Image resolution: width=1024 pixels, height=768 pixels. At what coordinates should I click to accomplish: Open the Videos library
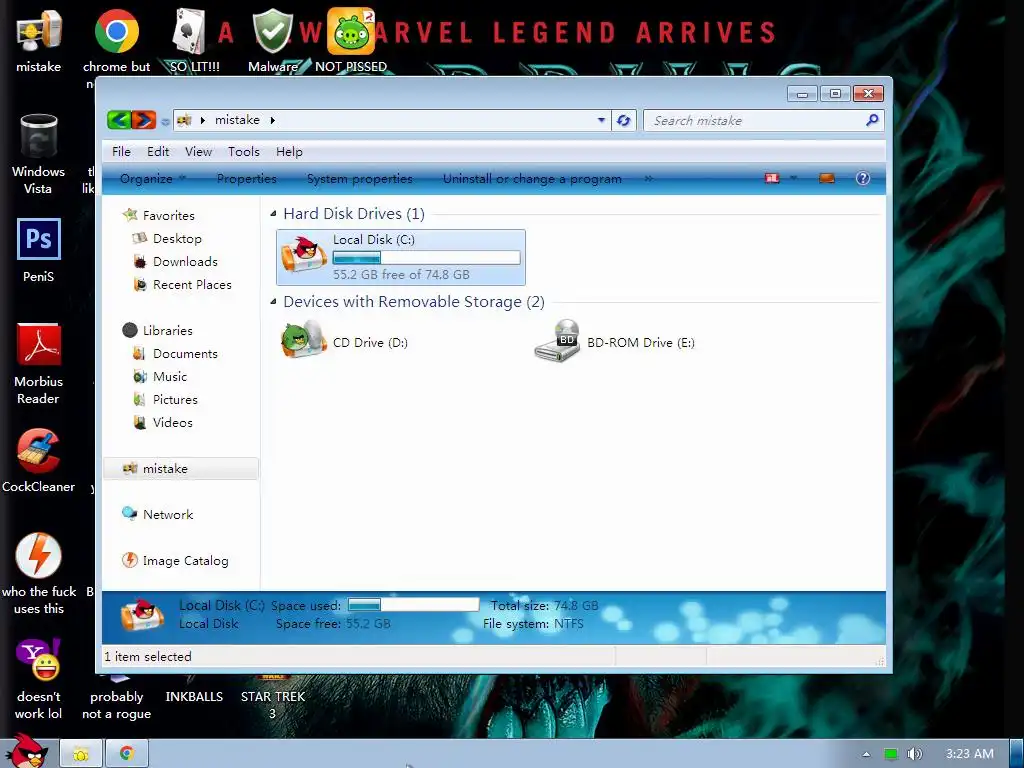[163, 423]
